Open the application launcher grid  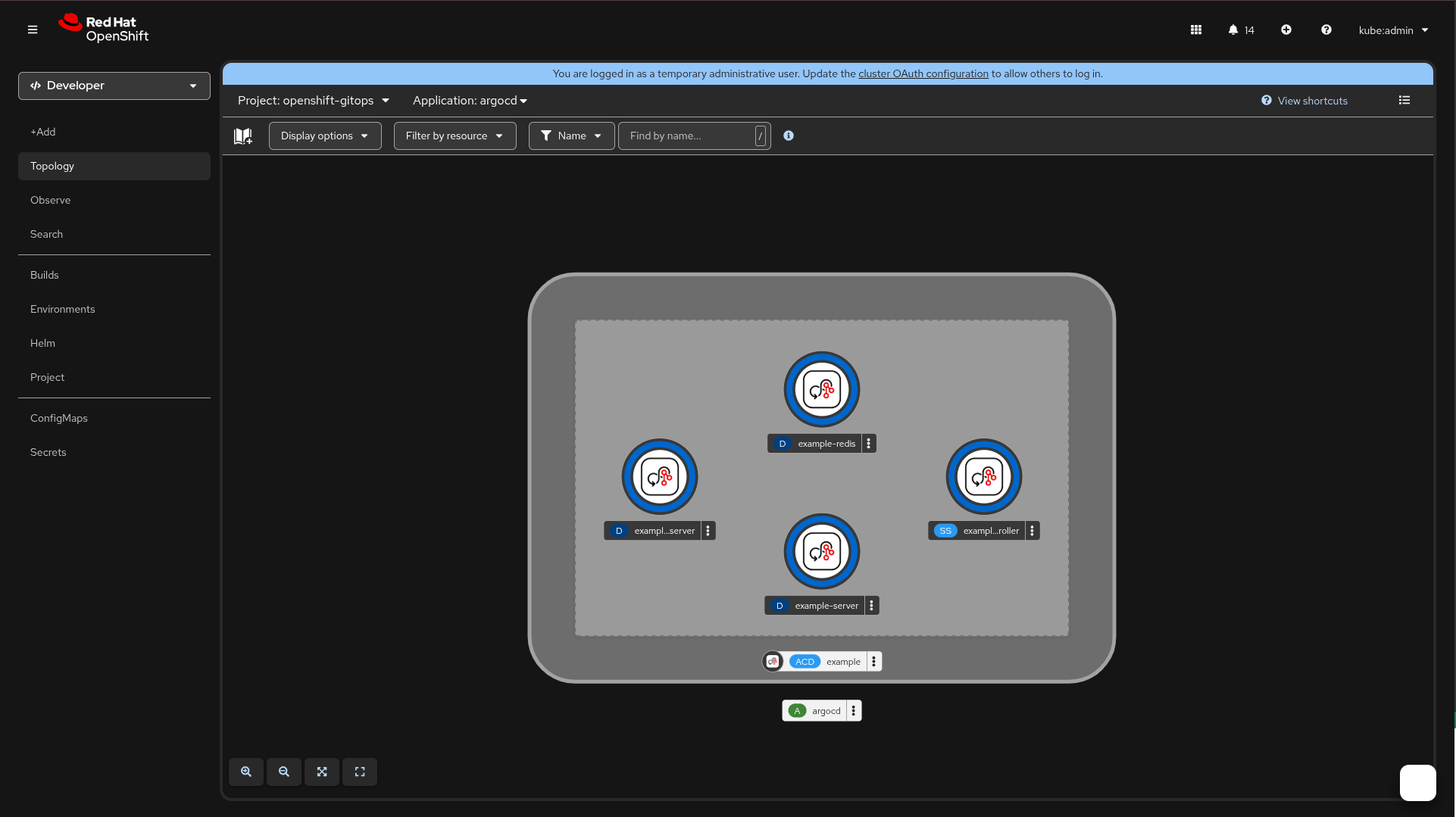pyautogui.click(x=1196, y=30)
